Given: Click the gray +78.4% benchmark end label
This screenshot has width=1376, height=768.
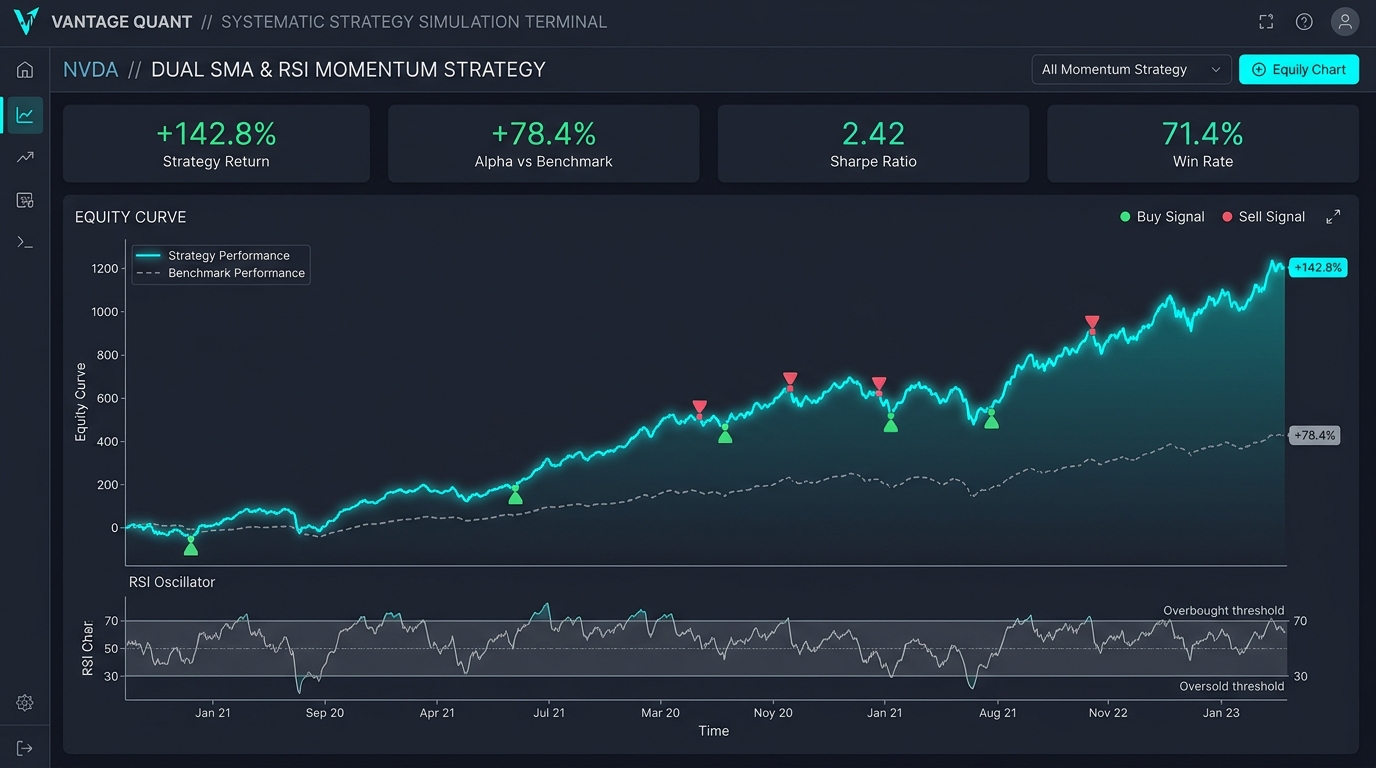Looking at the screenshot, I should [x=1314, y=436].
